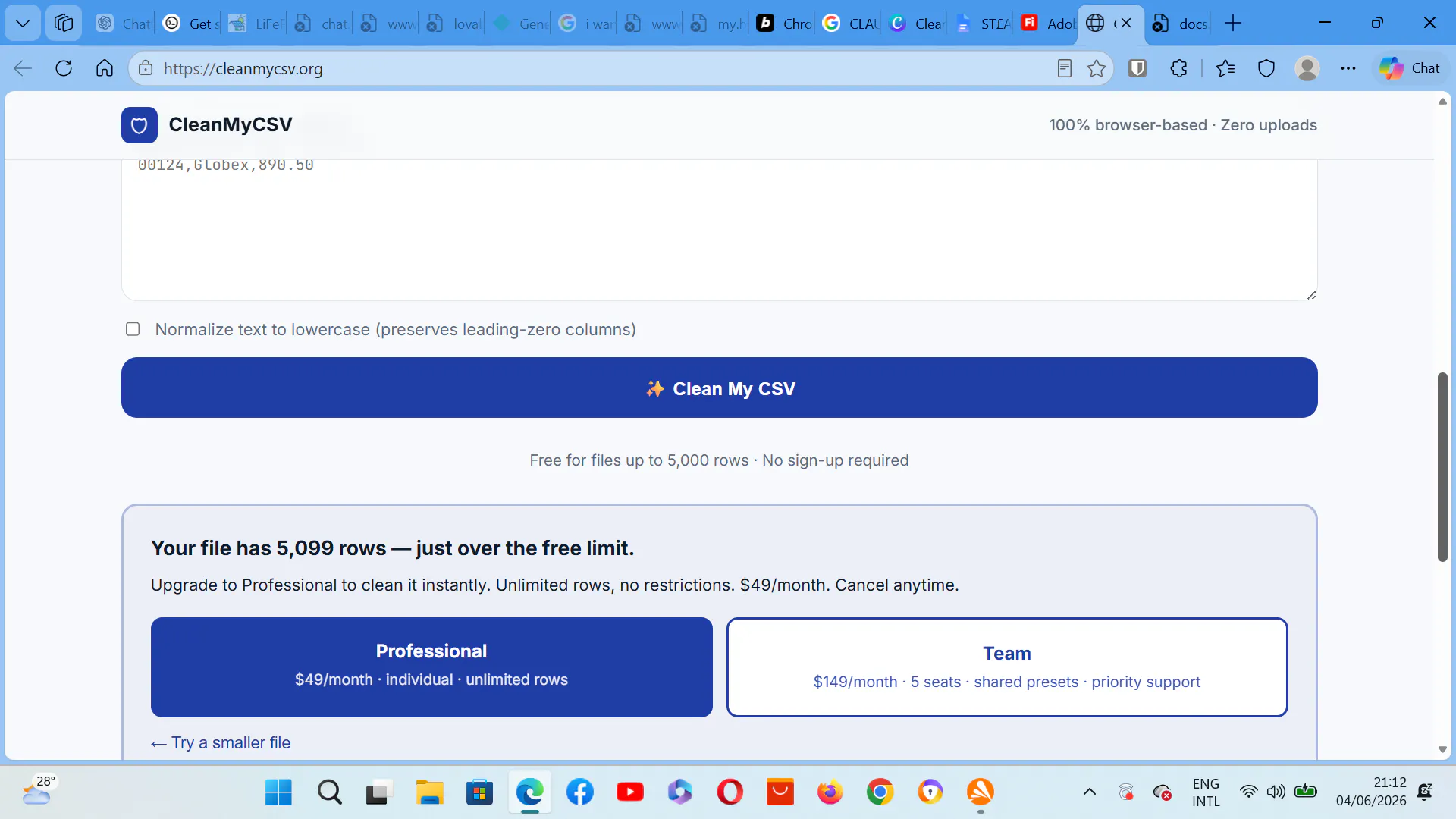Open Facebook from the taskbar
Image resolution: width=1456 pixels, height=819 pixels.
580,792
